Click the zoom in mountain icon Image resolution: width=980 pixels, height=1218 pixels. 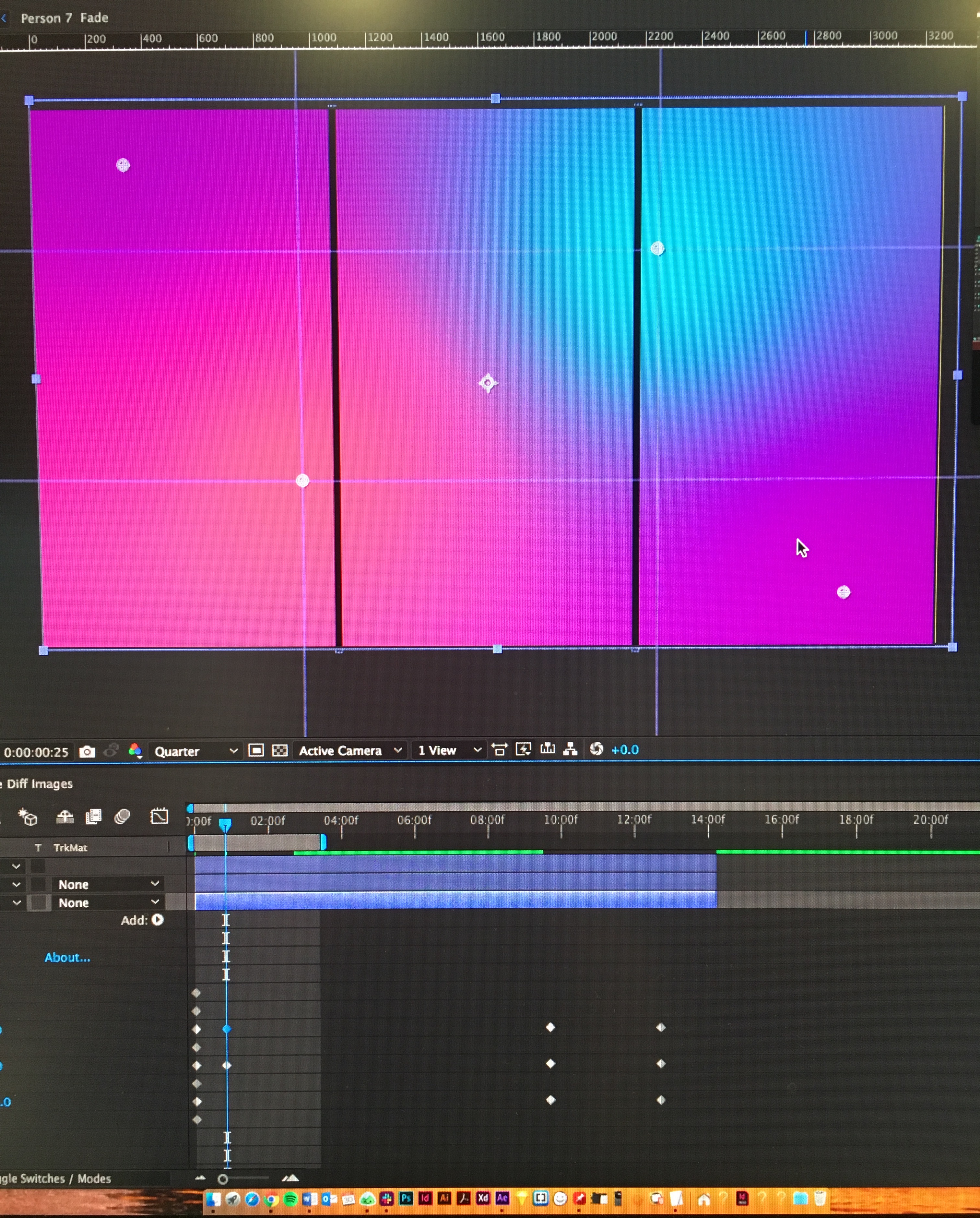(290, 1178)
